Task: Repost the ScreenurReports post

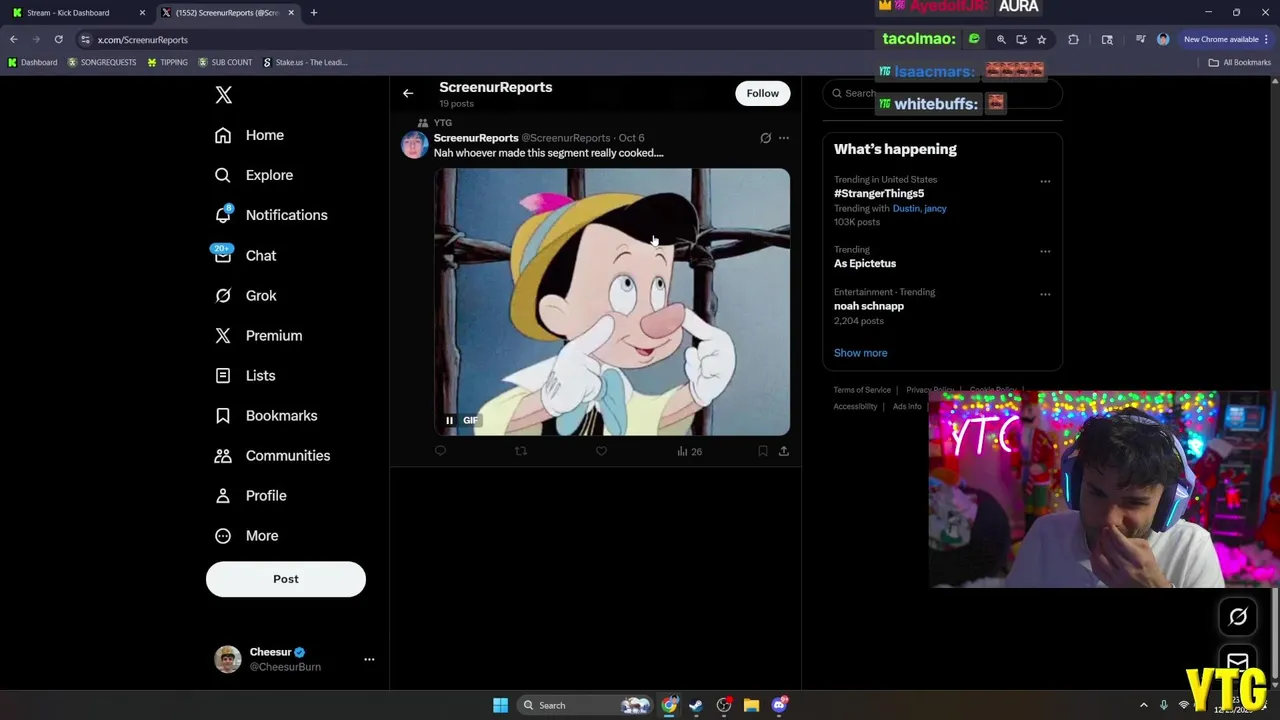Action: (x=521, y=451)
